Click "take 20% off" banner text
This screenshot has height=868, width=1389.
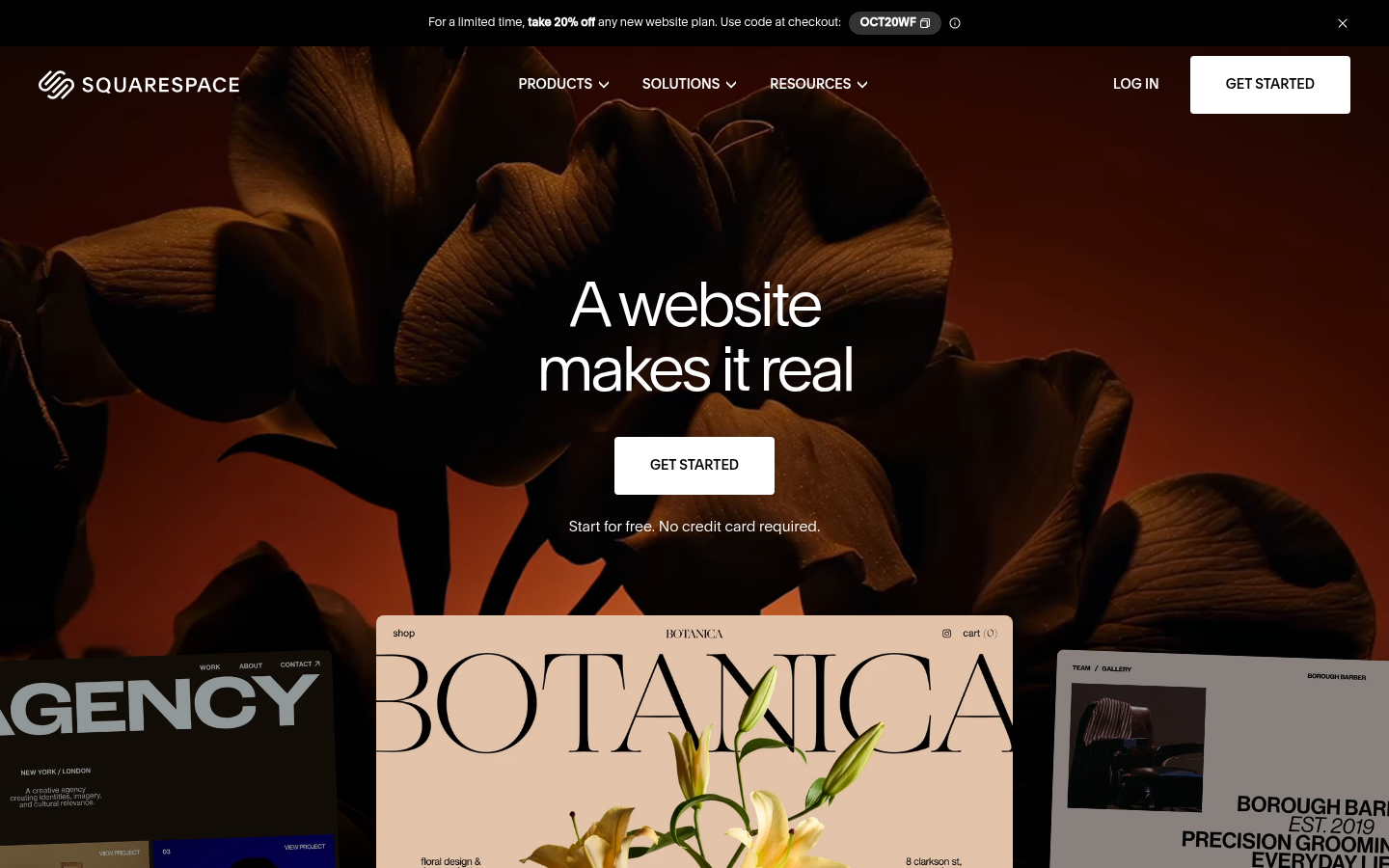pyautogui.click(x=561, y=22)
